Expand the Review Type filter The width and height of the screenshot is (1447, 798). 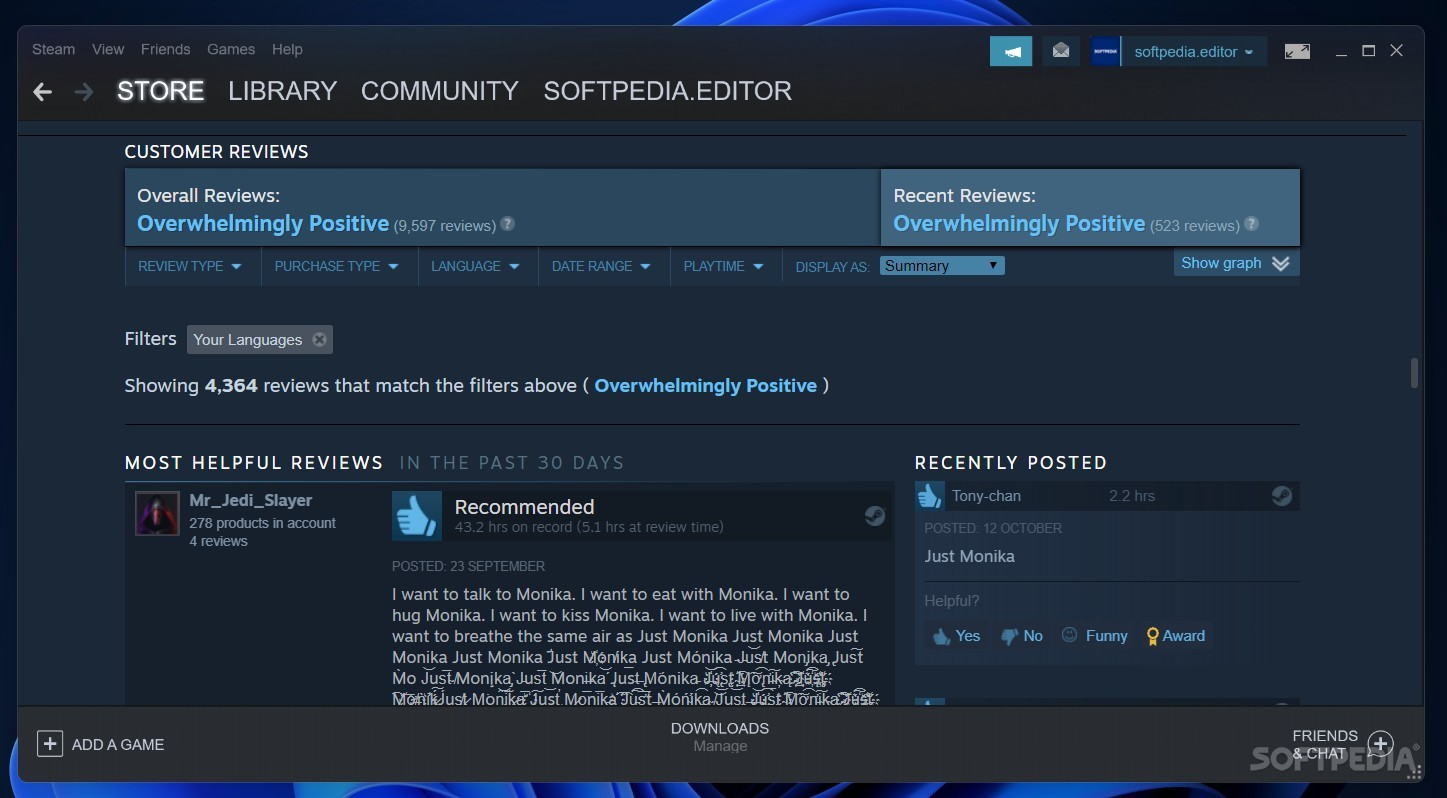(190, 266)
